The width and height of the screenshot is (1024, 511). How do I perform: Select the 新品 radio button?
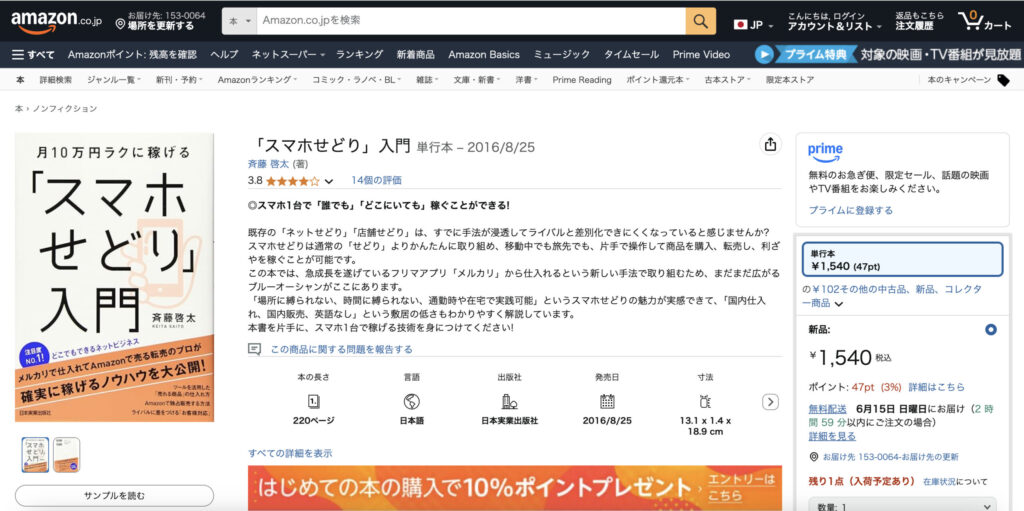coord(991,329)
